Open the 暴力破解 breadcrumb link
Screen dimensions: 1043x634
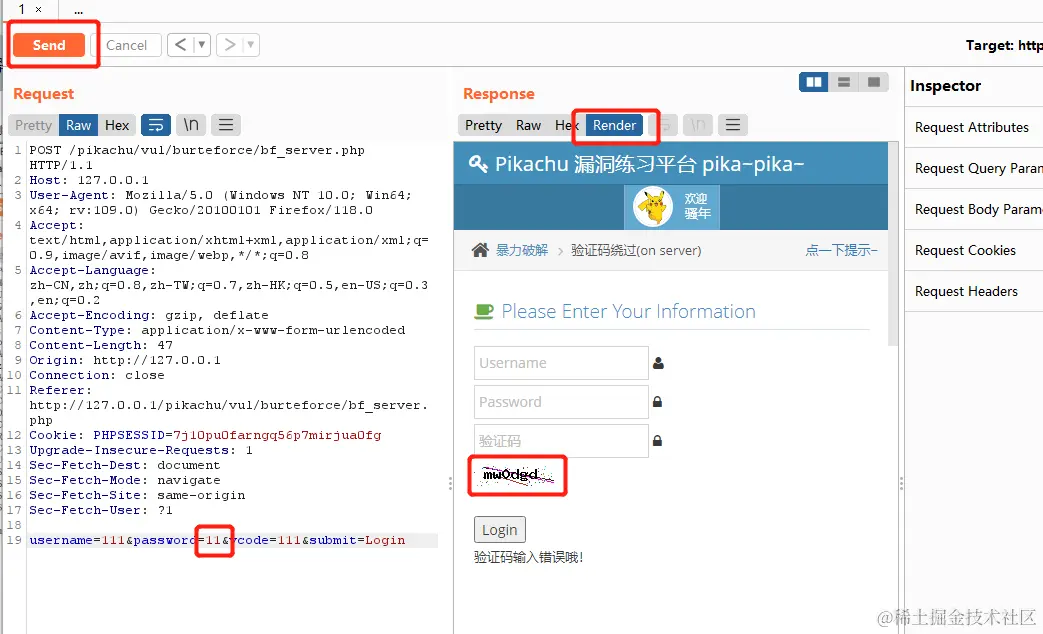[x=522, y=250]
